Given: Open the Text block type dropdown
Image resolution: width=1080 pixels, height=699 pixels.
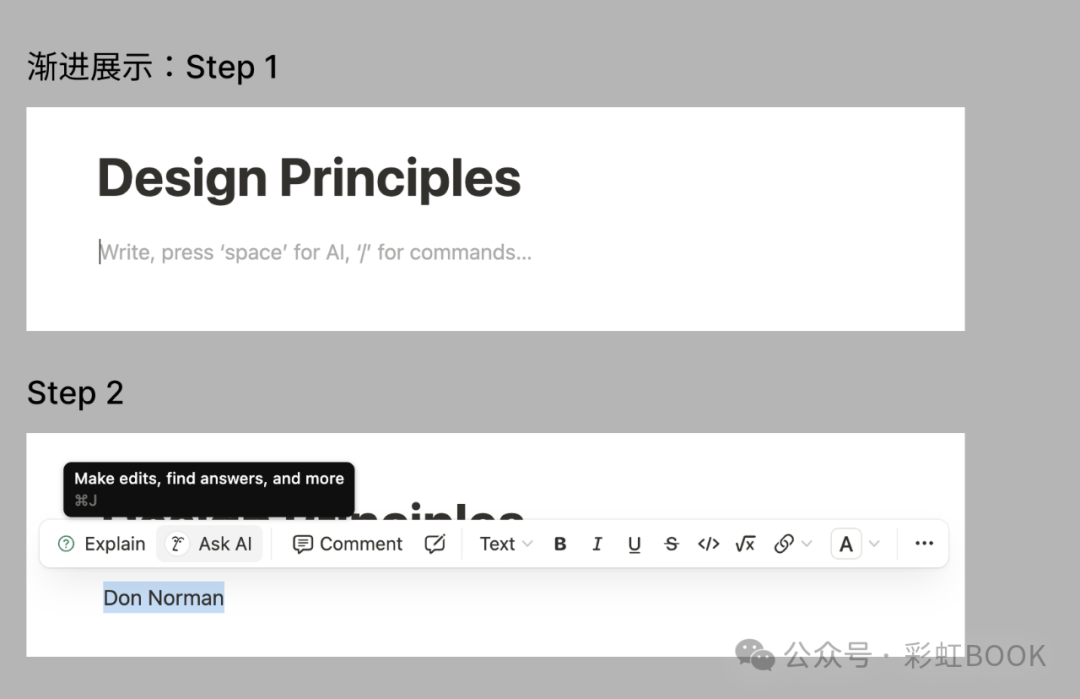Looking at the screenshot, I should pyautogui.click(x=506, y=544).
